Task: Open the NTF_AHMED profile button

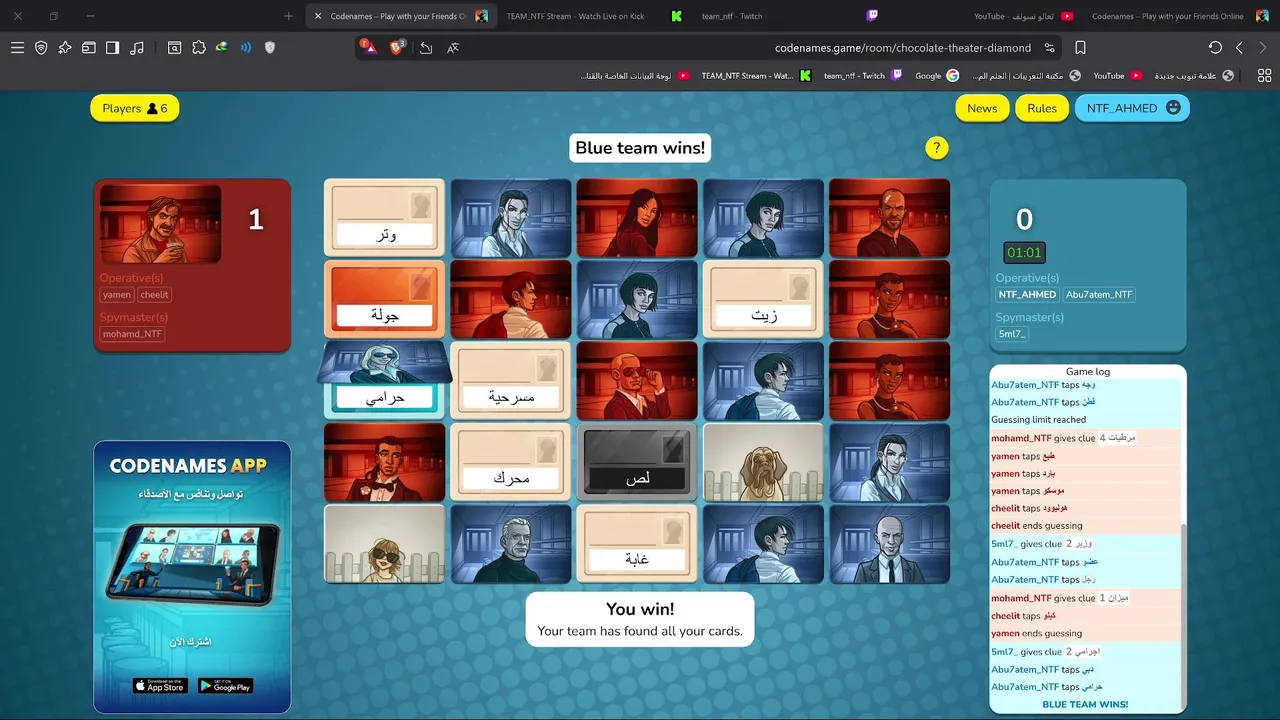Action: 1132,108
